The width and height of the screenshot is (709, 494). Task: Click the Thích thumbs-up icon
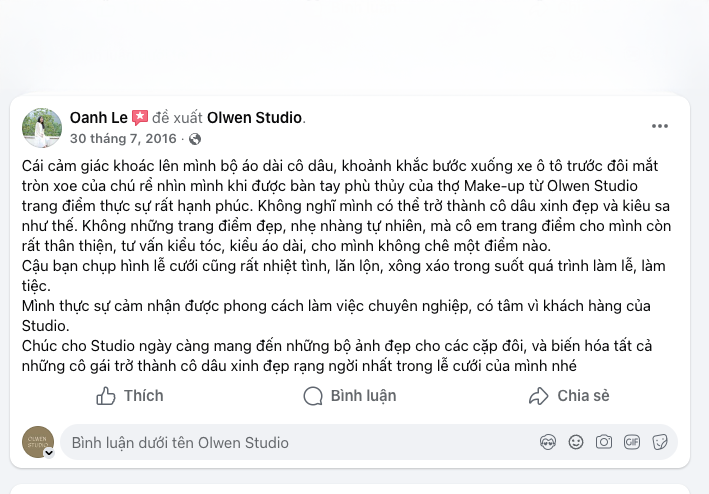point(106,397)
